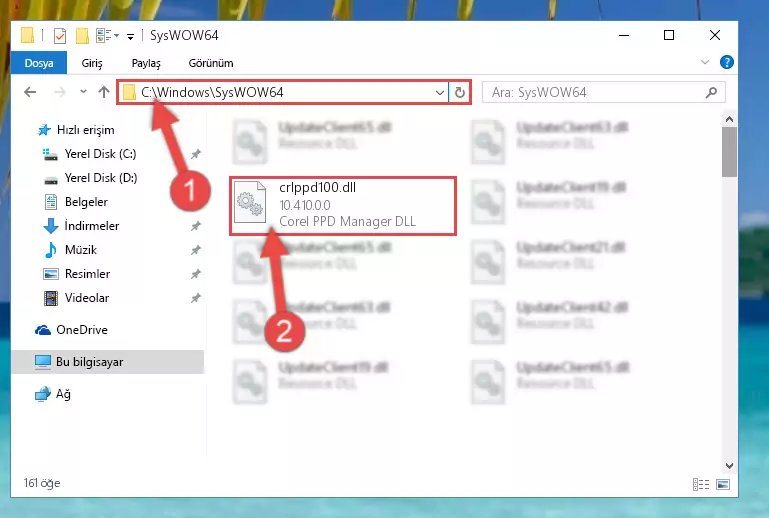Image resolution: width=769 pixels, height=518 pixels.
Task: Select Ağ in the navigation pane
Action: click(63, 394)
